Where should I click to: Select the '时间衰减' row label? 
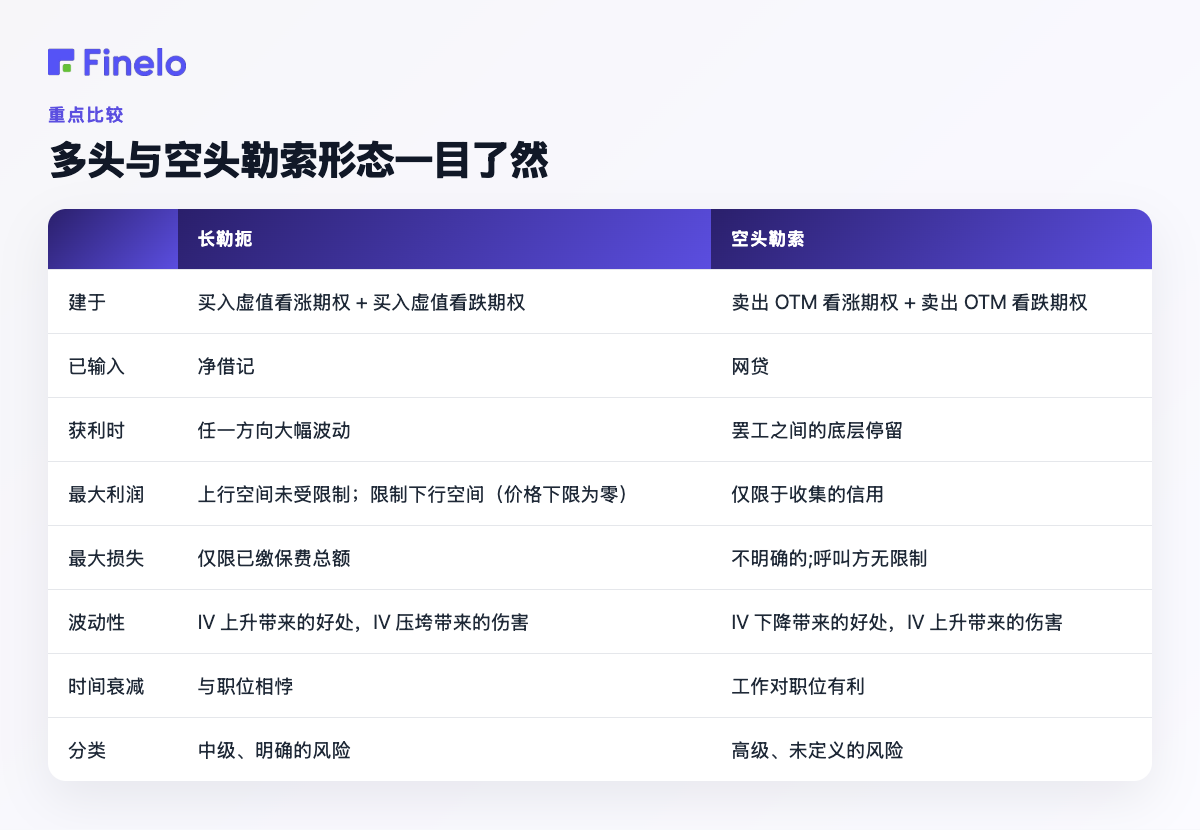(106, 686)
